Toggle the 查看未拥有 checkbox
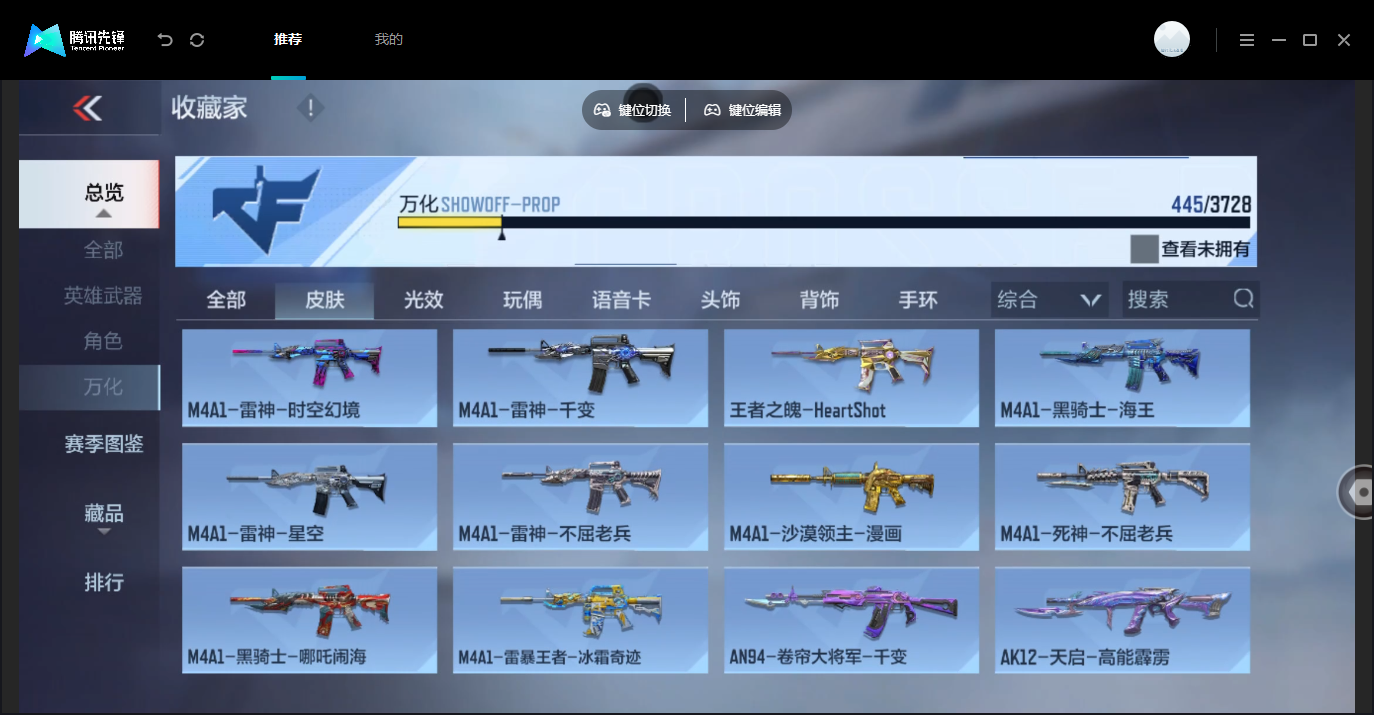Image resolution: width=1374 pixels, height=715 pixels. pyautogui.click(x=1144, y=249)
